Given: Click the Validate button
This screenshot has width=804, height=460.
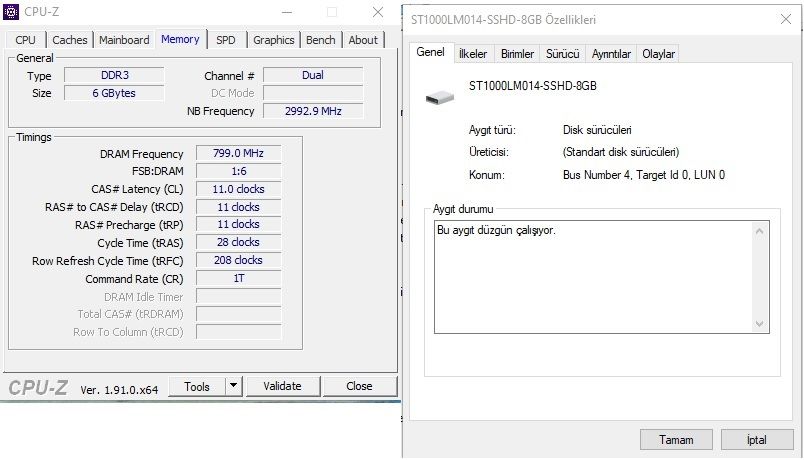Looking at the screenshot, I should click(x=283, y=386).
